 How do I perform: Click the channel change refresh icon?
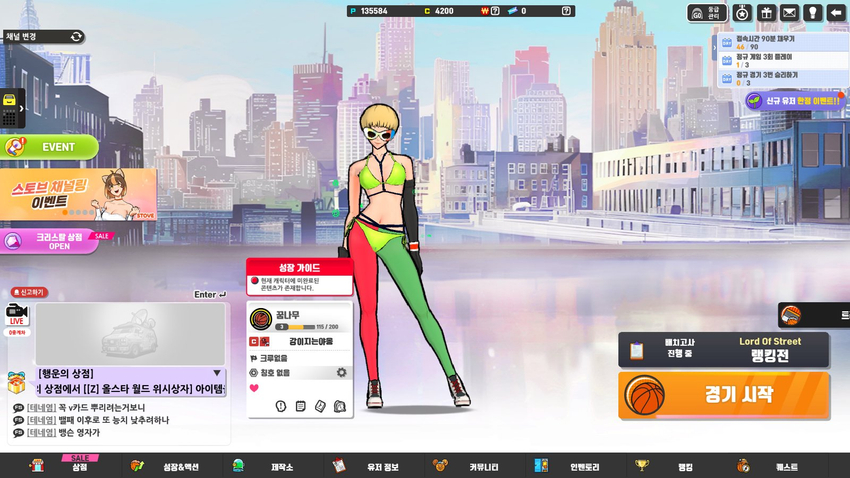(76, 36)
